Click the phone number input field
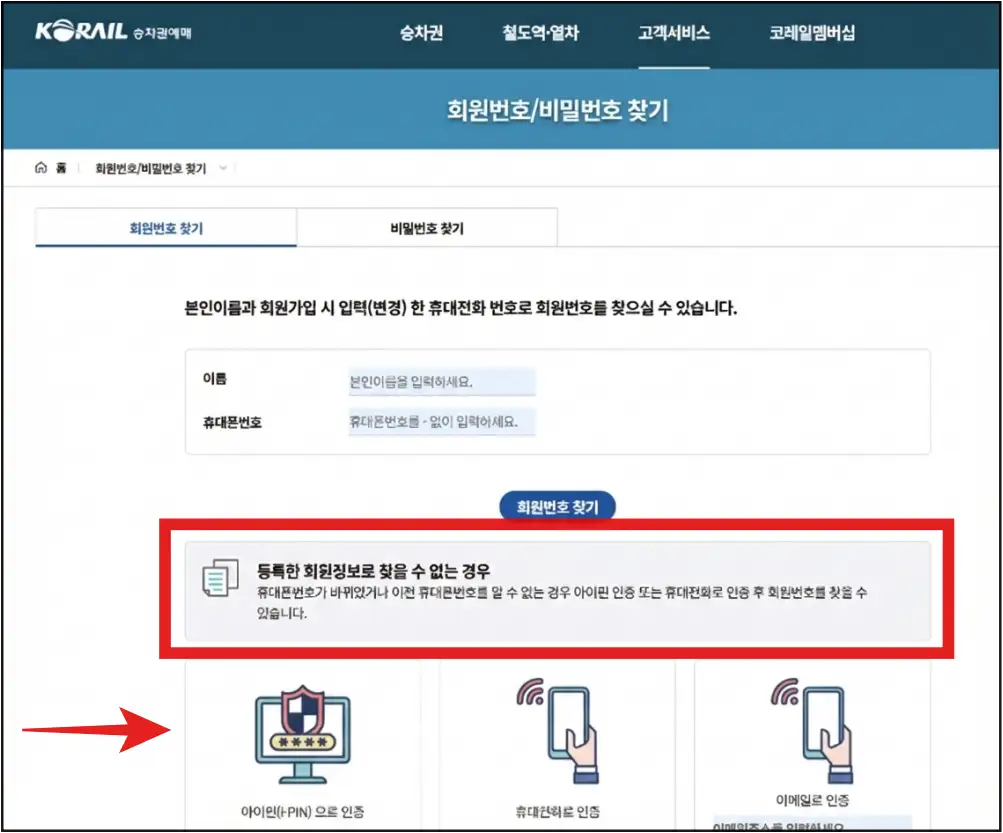The width and height of the screenshot is (1003, 833). (441, 421)
